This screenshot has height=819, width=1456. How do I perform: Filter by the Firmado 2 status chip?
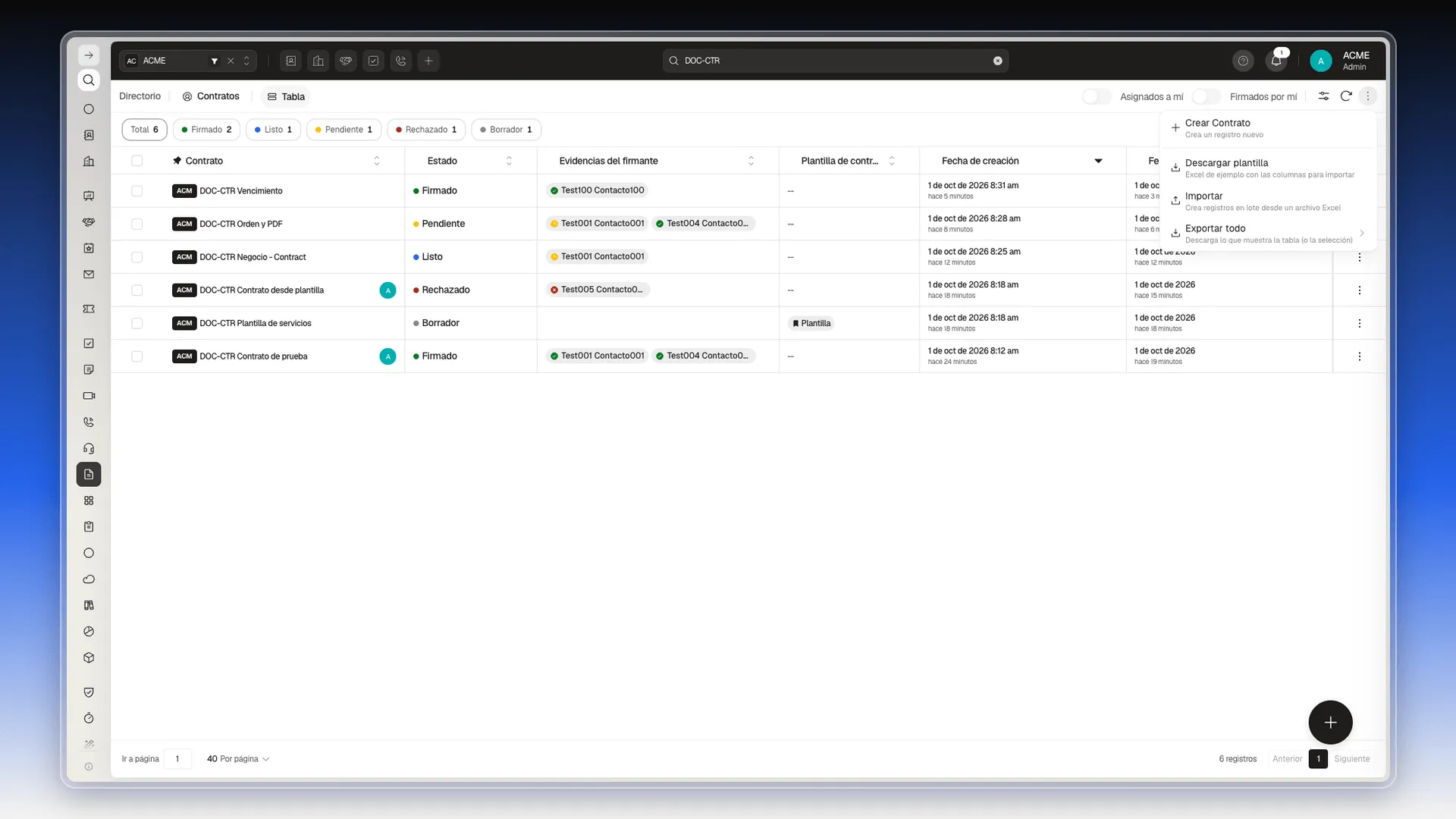pos(206,130)
